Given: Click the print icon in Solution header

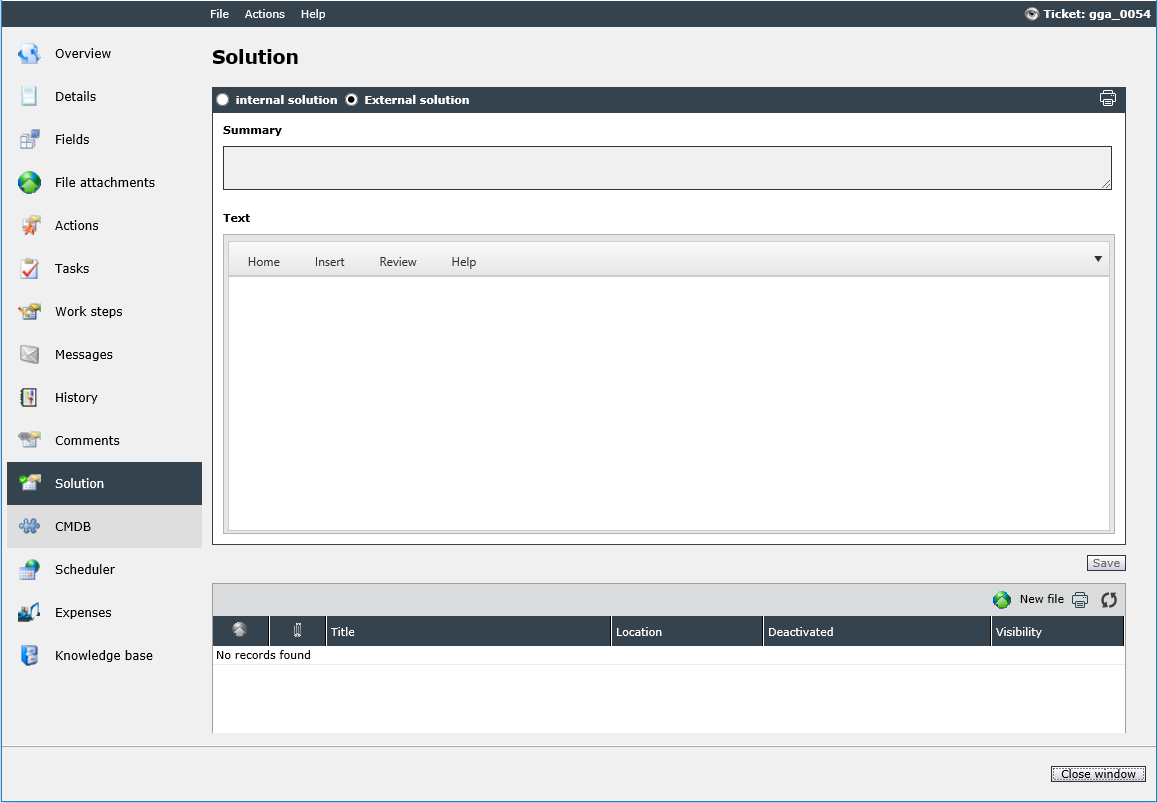Looking at the screenshot, I should (1107, 98).
